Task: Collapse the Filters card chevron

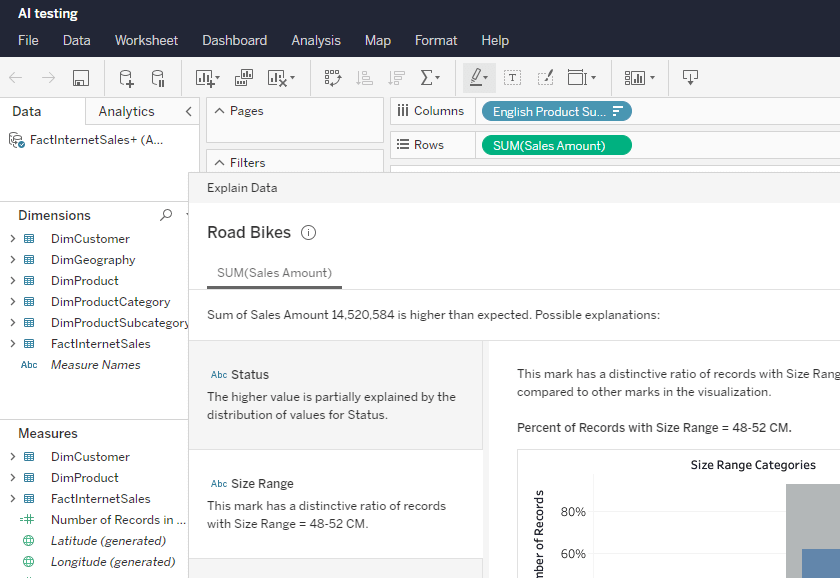Action: coord(219,163)
